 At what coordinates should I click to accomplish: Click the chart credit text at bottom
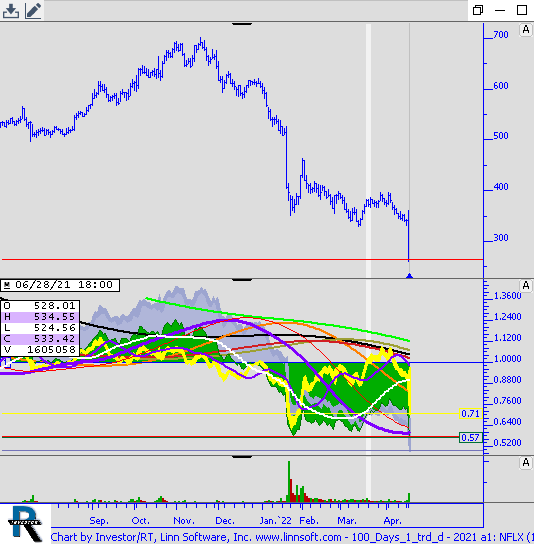click(292, 537)
